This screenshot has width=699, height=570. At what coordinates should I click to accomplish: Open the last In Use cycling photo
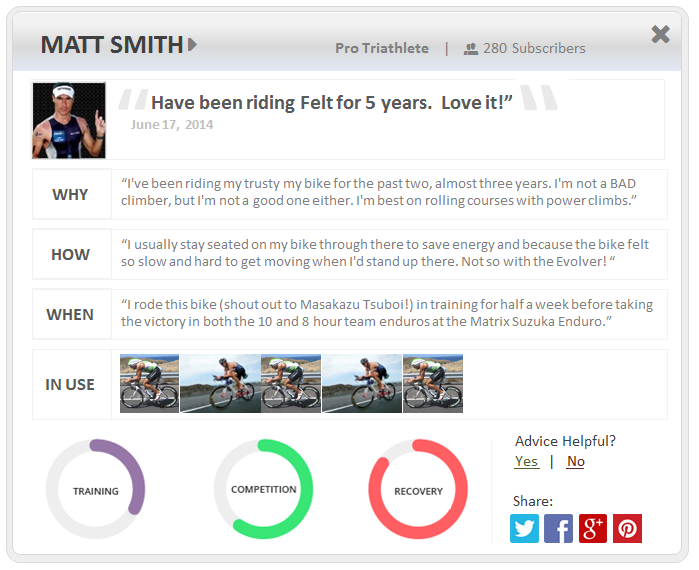432,383
